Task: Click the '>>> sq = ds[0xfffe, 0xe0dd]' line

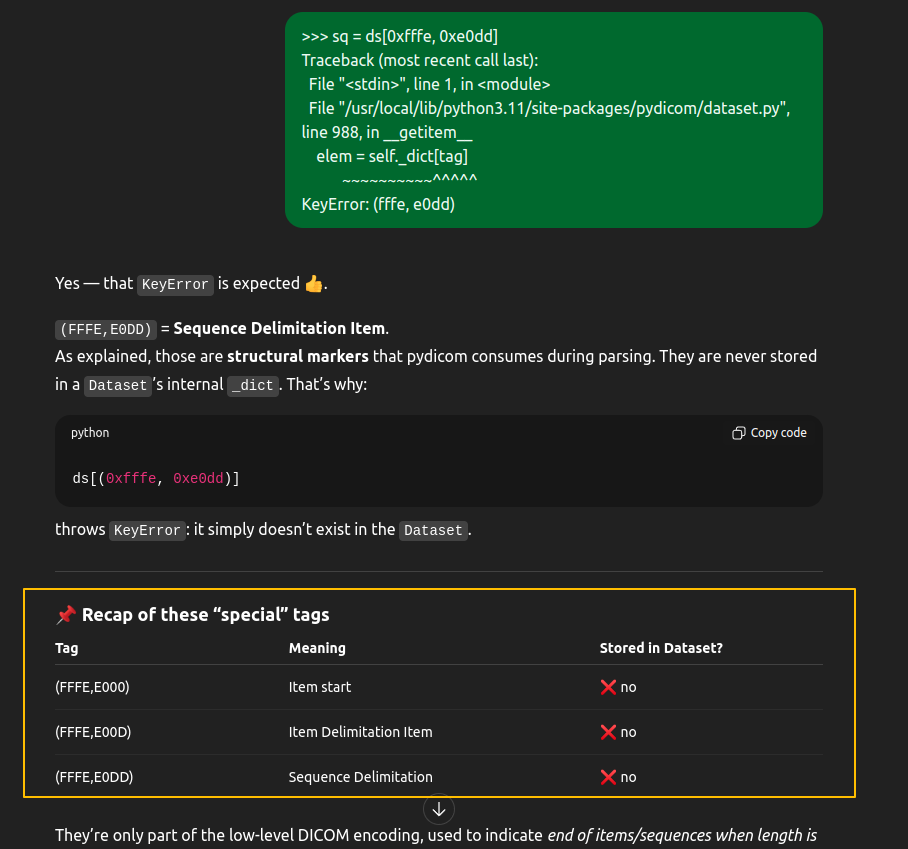Action: tap(400, 36)
